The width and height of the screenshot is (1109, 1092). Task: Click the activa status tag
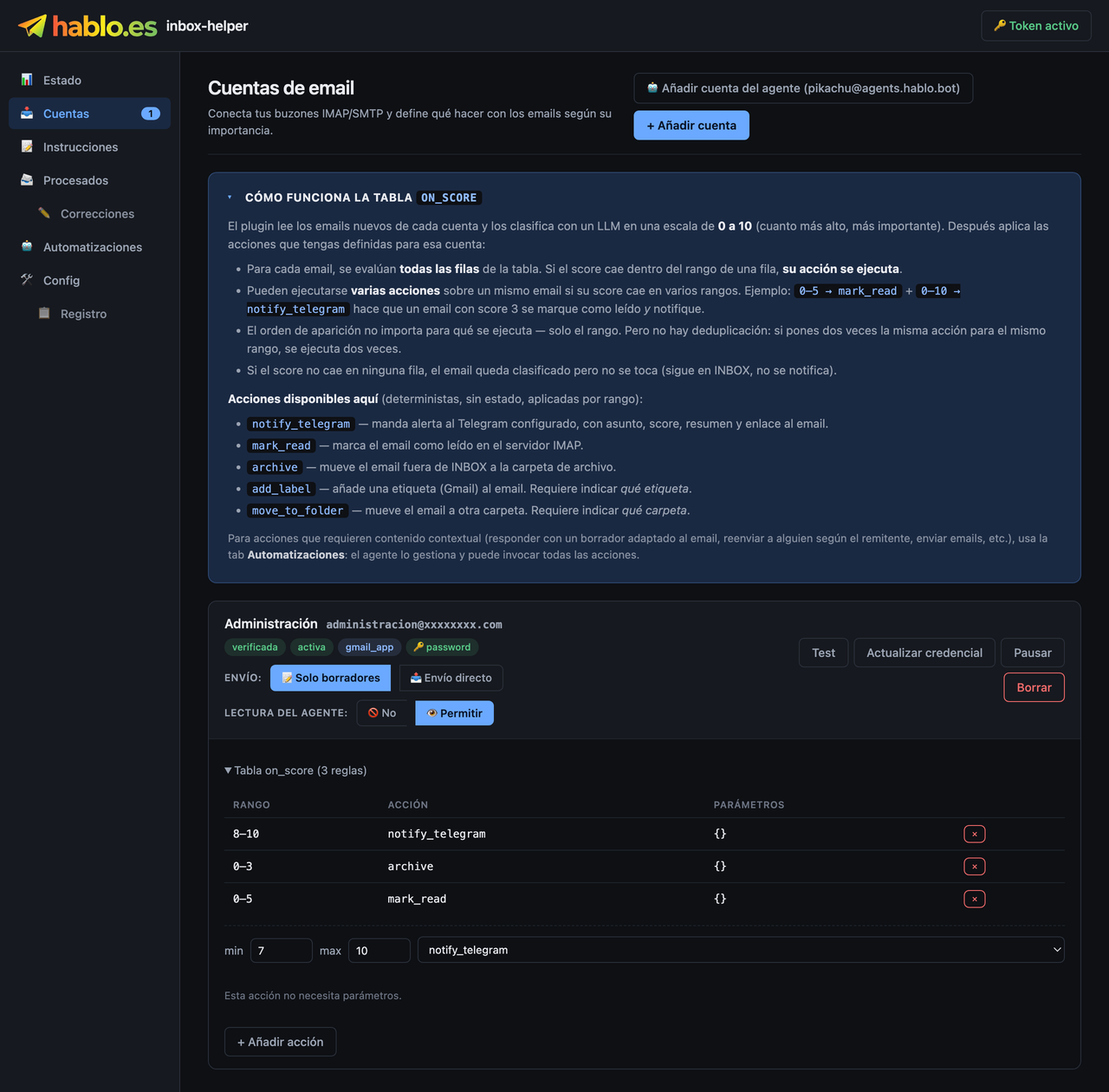[x=312, y=647]
